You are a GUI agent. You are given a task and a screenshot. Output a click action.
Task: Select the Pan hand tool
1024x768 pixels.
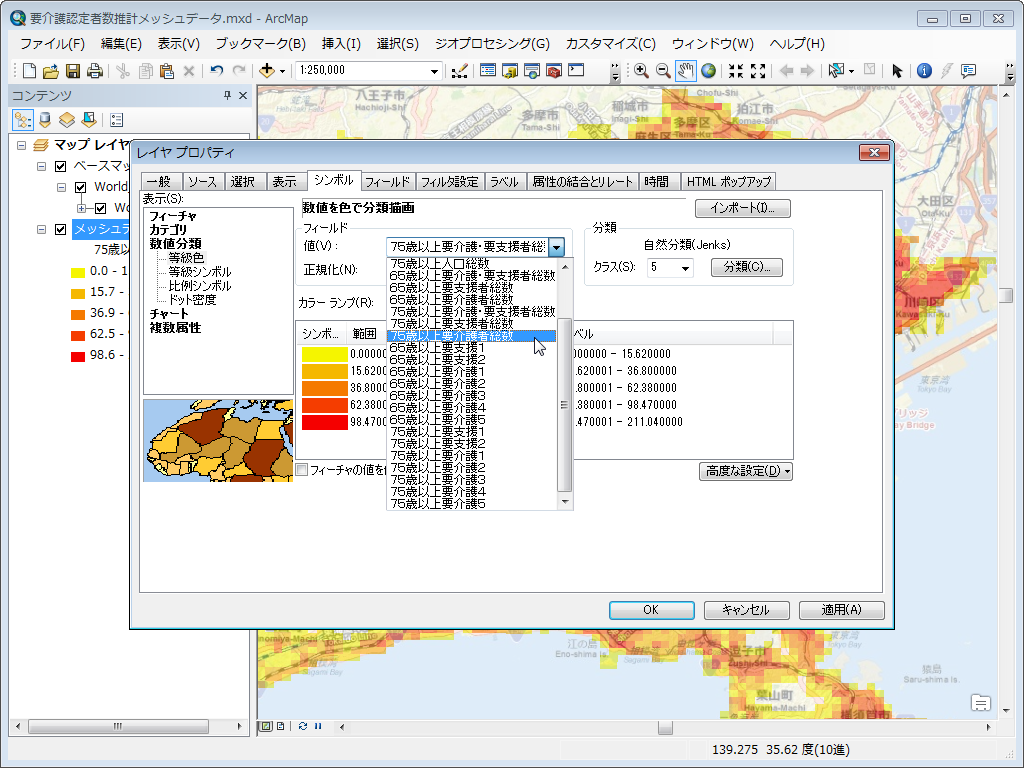point(685,71)
